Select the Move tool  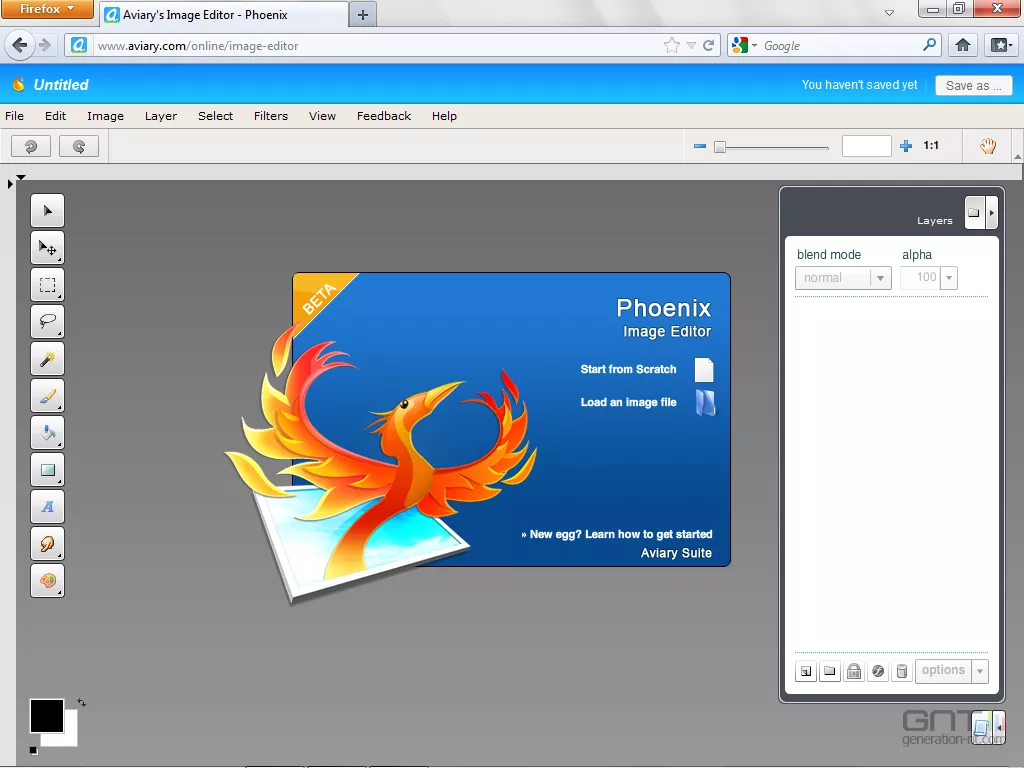(x=47, y=247)
